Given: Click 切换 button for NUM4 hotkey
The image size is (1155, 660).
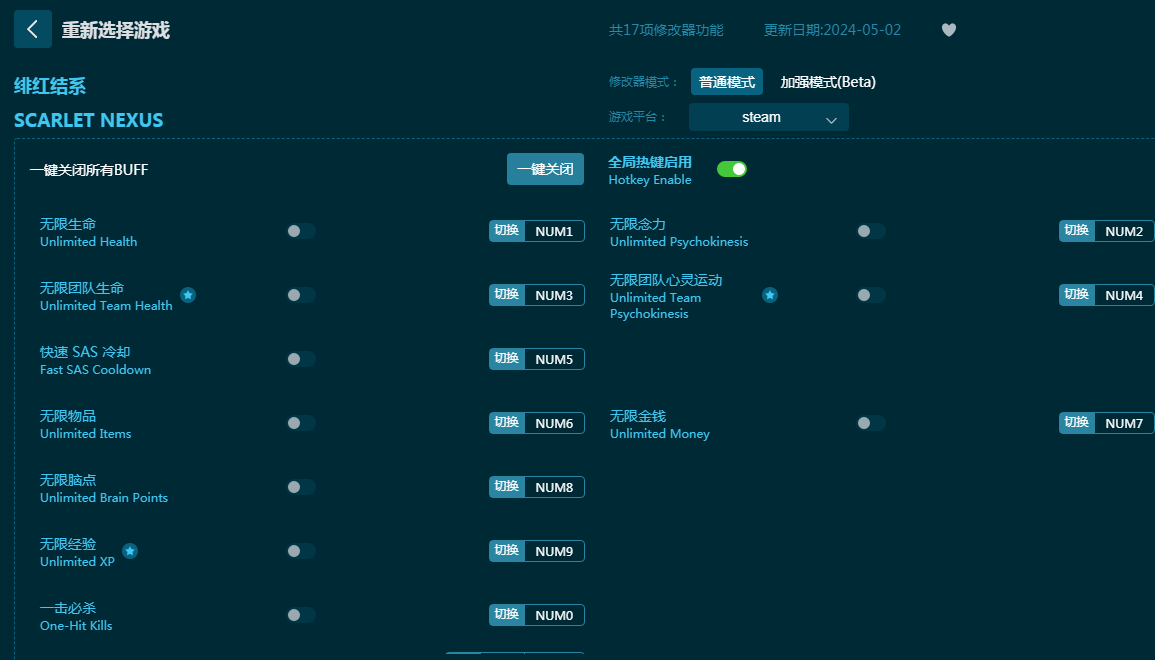Looking at the screenshot, I should (x=1077, y=295).
